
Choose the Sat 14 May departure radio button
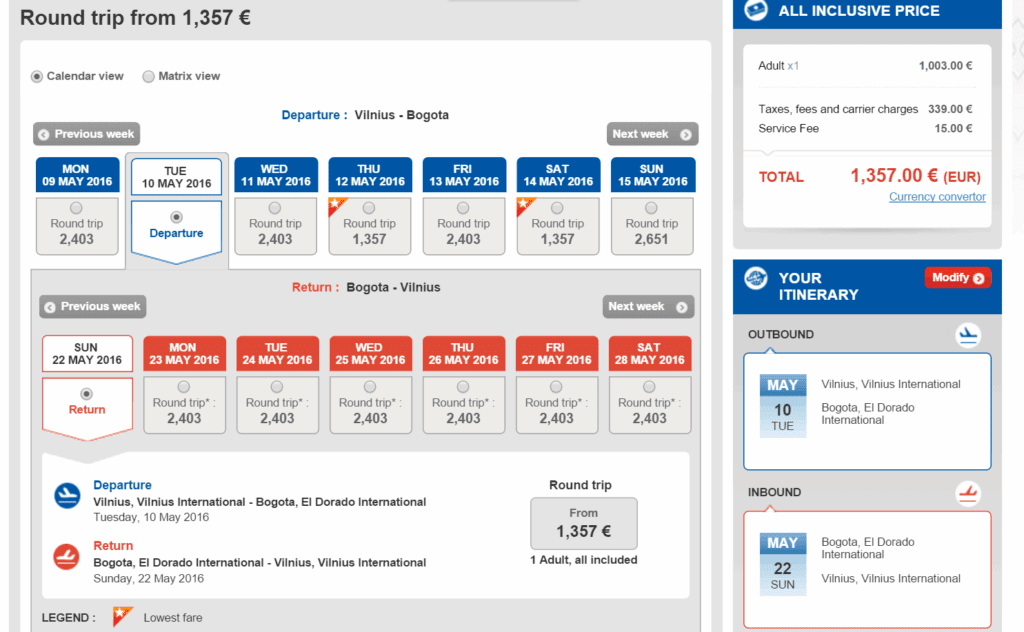click(557, 208)
